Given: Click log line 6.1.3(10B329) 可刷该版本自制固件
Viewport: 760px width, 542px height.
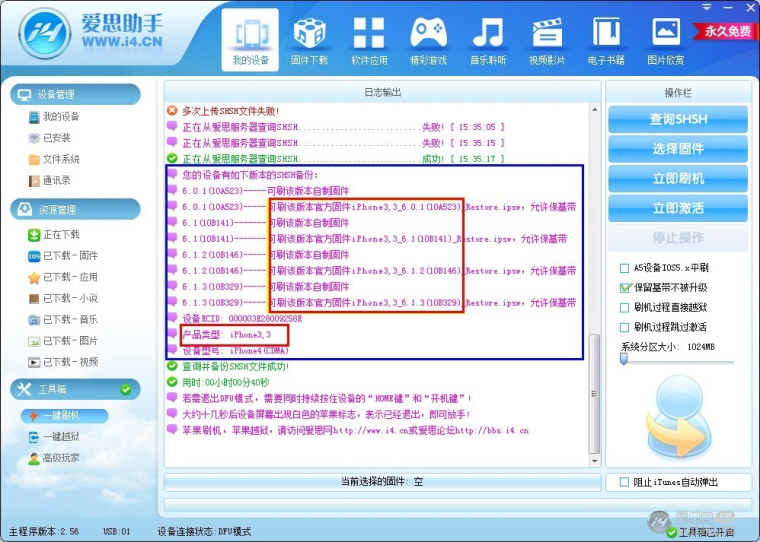Looking at the screenshot, I should tap(266, 287).
